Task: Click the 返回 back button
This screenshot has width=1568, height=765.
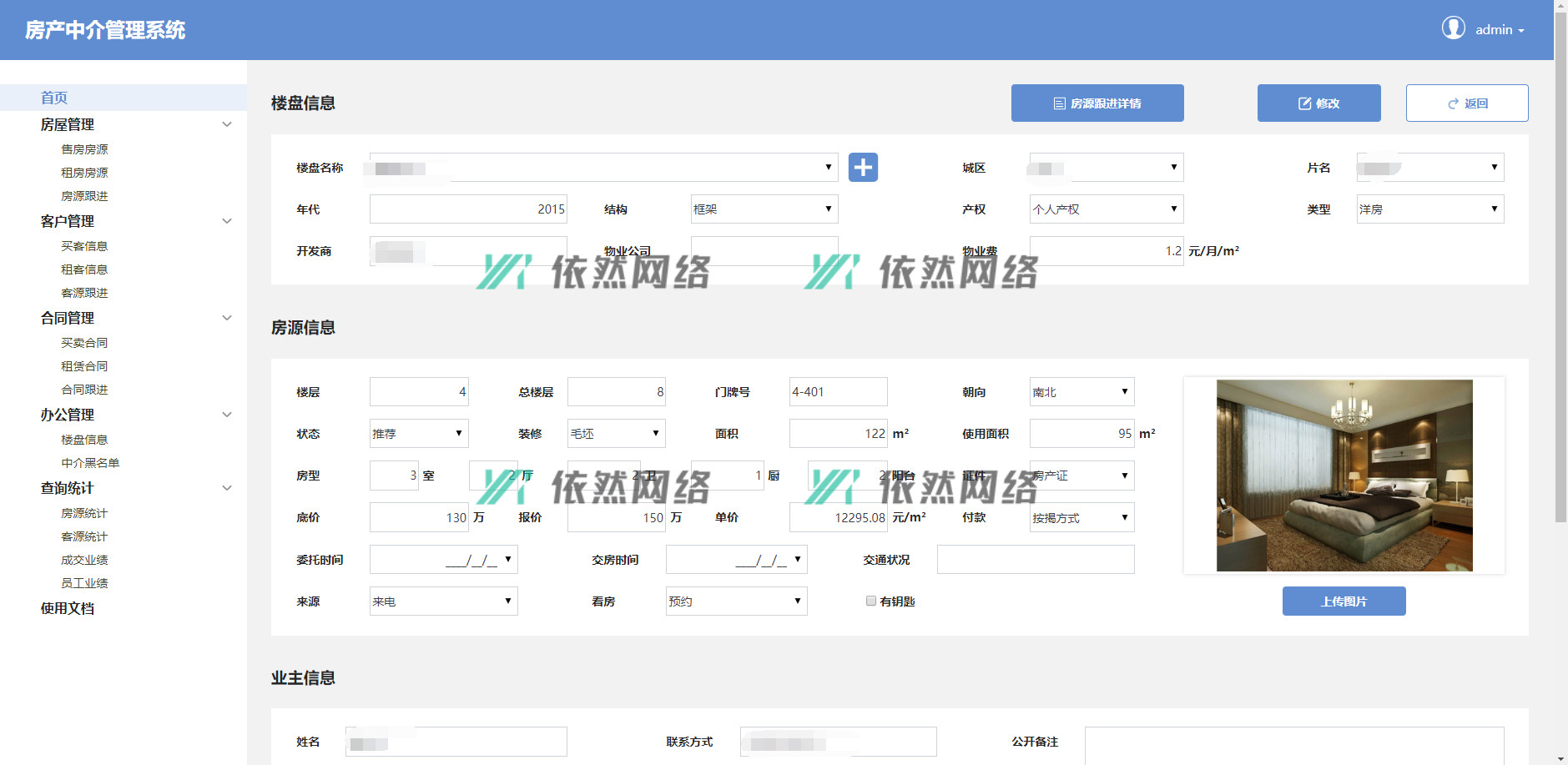Action: tap(1466, 103)
